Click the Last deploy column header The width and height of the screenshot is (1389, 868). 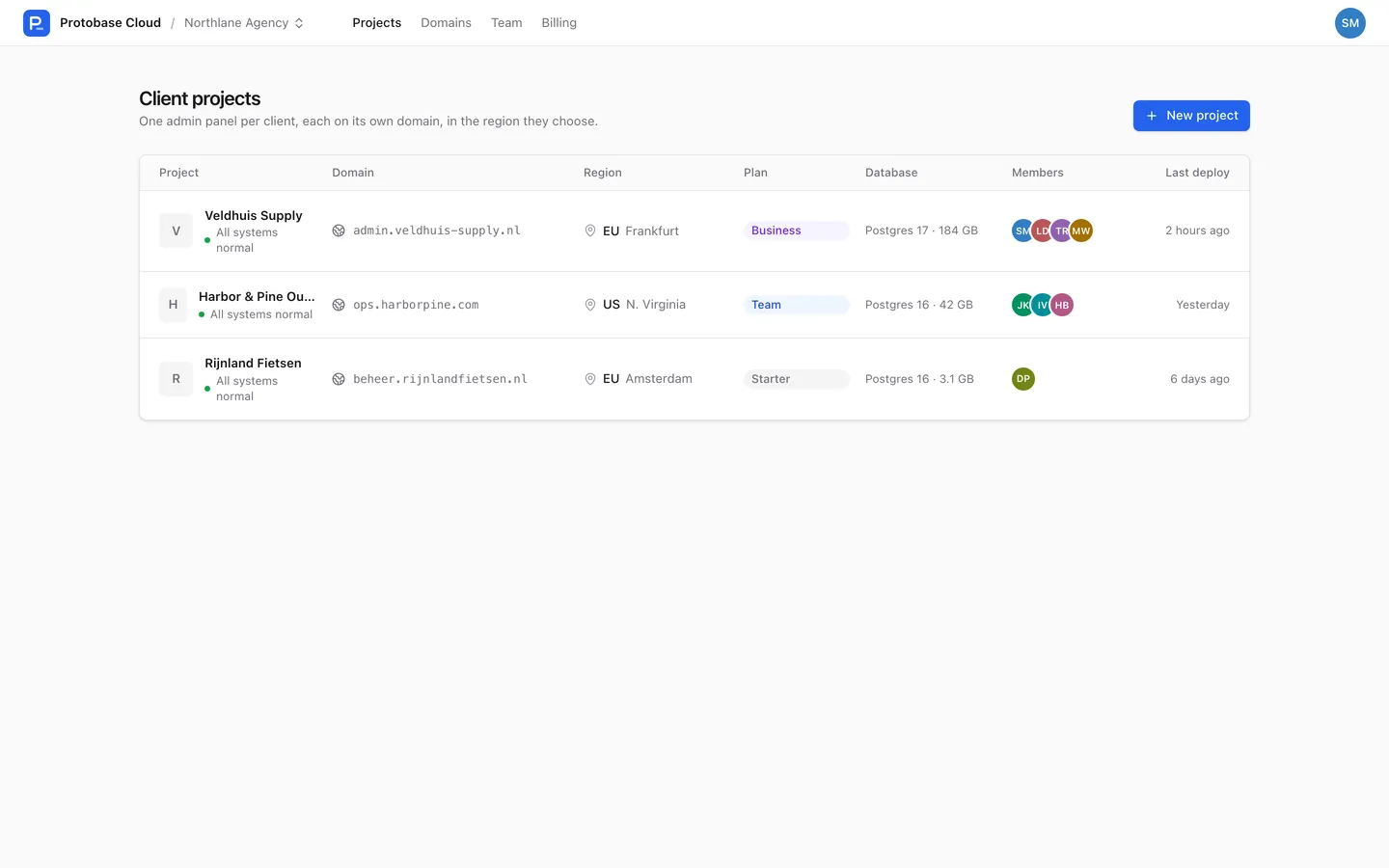(x=1197, y=173)
